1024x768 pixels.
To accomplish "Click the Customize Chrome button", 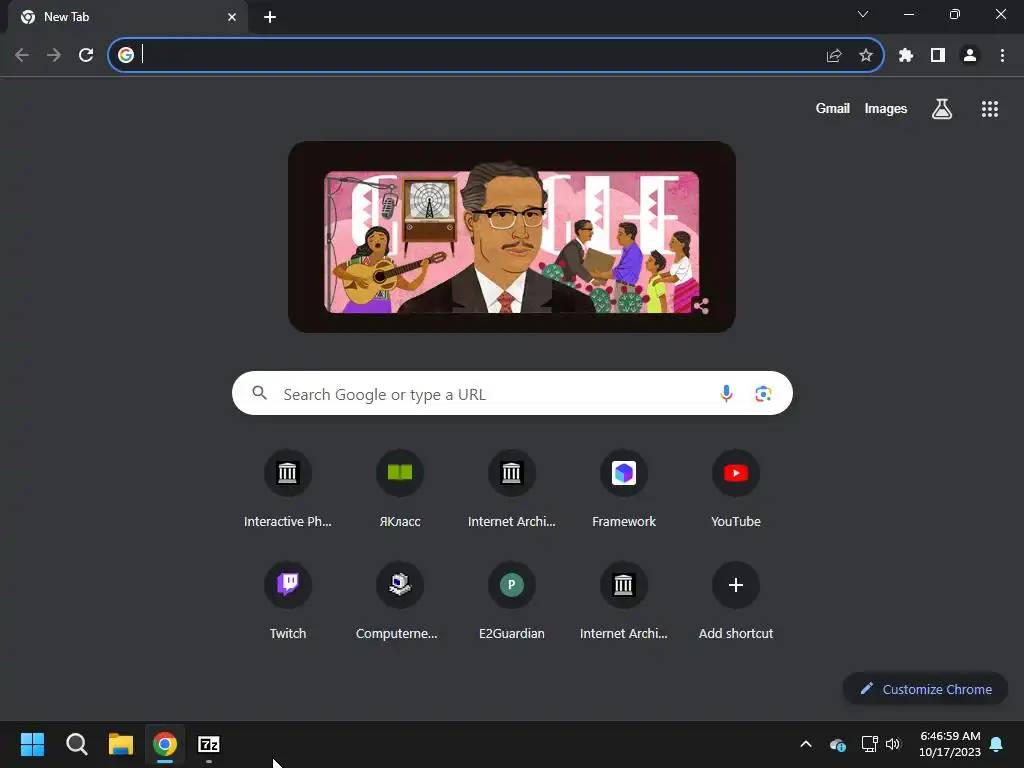I will (925, 689).
